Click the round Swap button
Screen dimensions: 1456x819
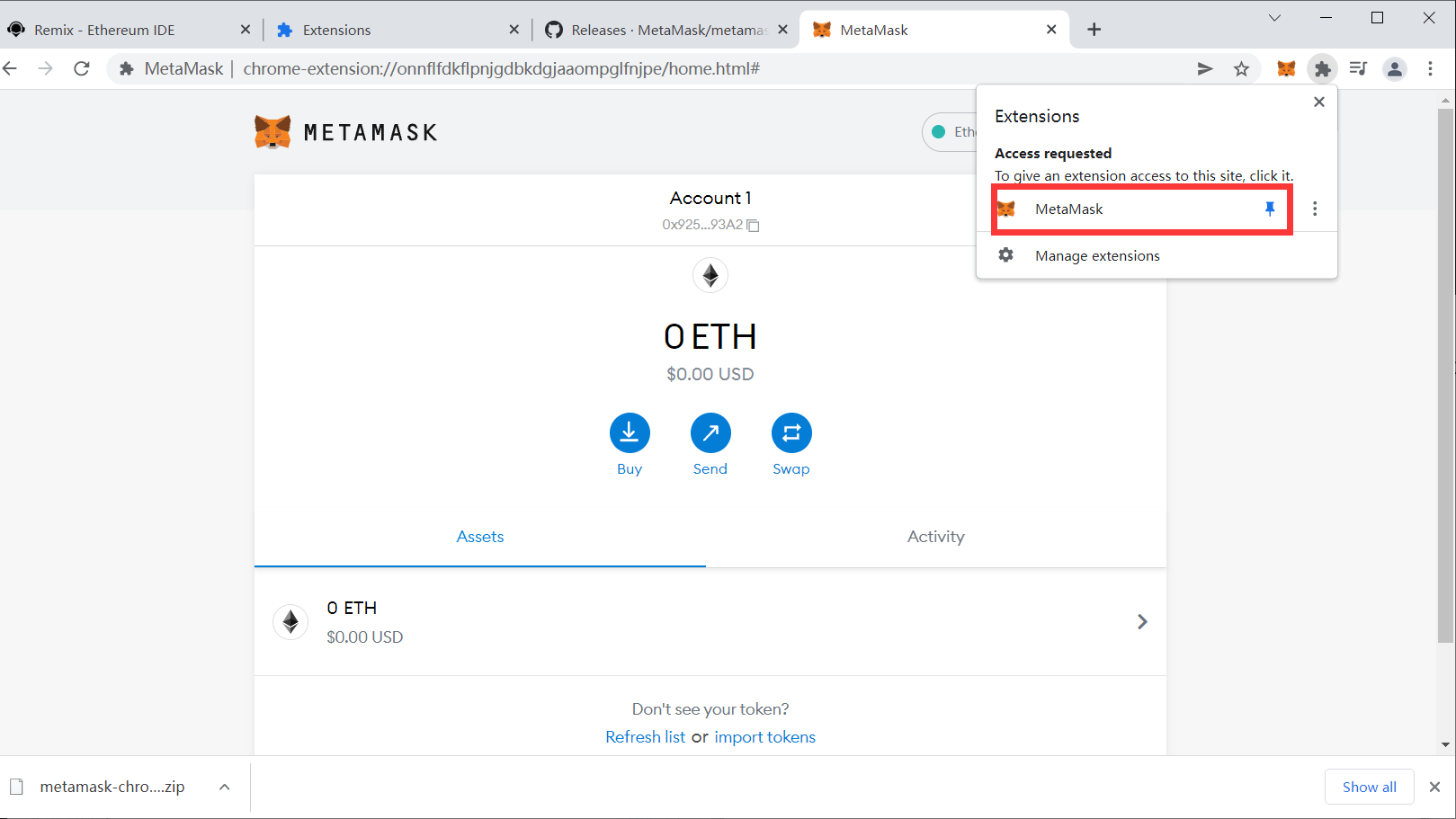coord(791,433)
